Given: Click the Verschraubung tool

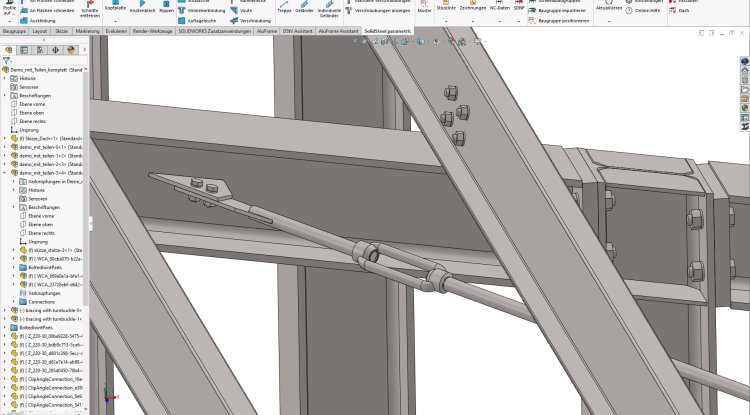Looking at the screenshot, I should (251, 21).
